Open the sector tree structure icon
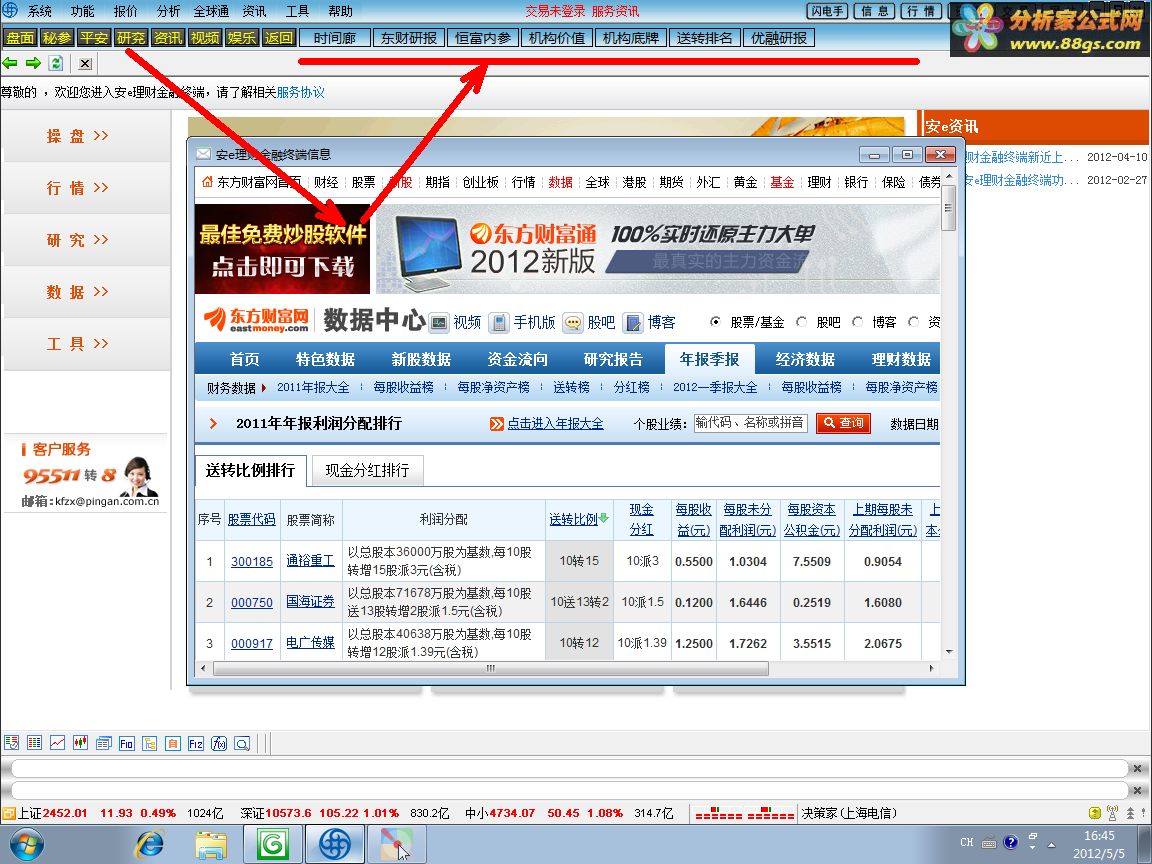Image resolution: width=1152 pixels, height=864 pixels. [150, 743]
